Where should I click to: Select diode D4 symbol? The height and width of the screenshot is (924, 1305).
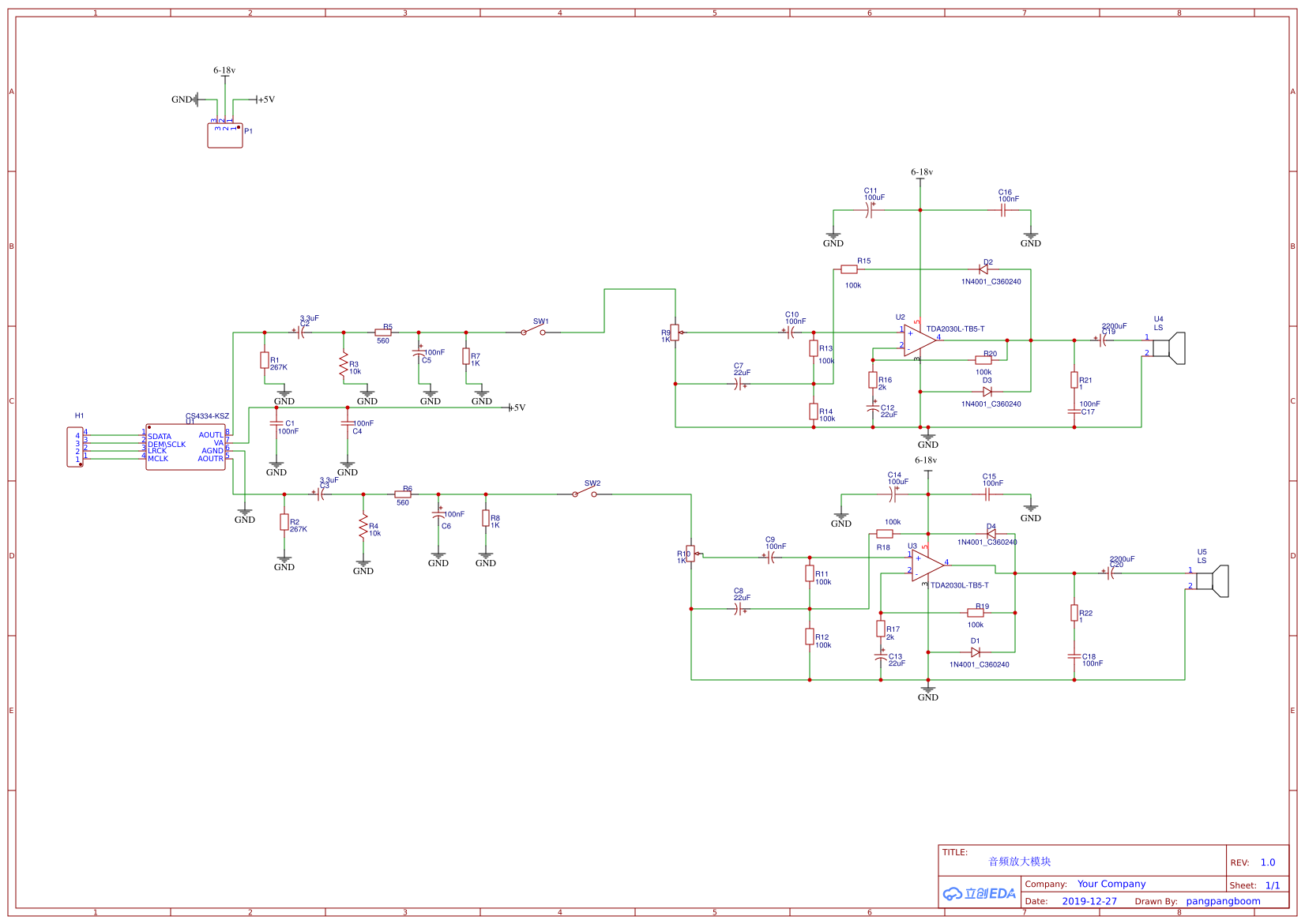point(991,534)
